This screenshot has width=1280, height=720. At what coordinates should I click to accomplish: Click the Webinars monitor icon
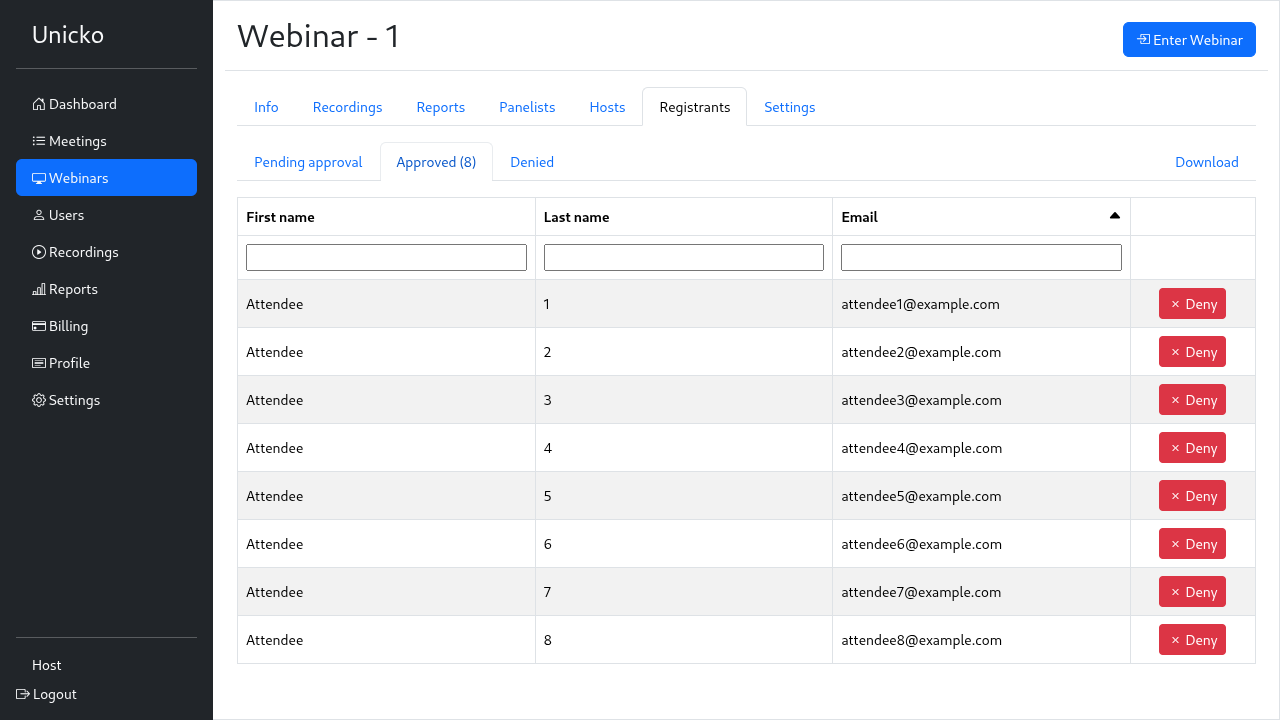click(39, 178)
